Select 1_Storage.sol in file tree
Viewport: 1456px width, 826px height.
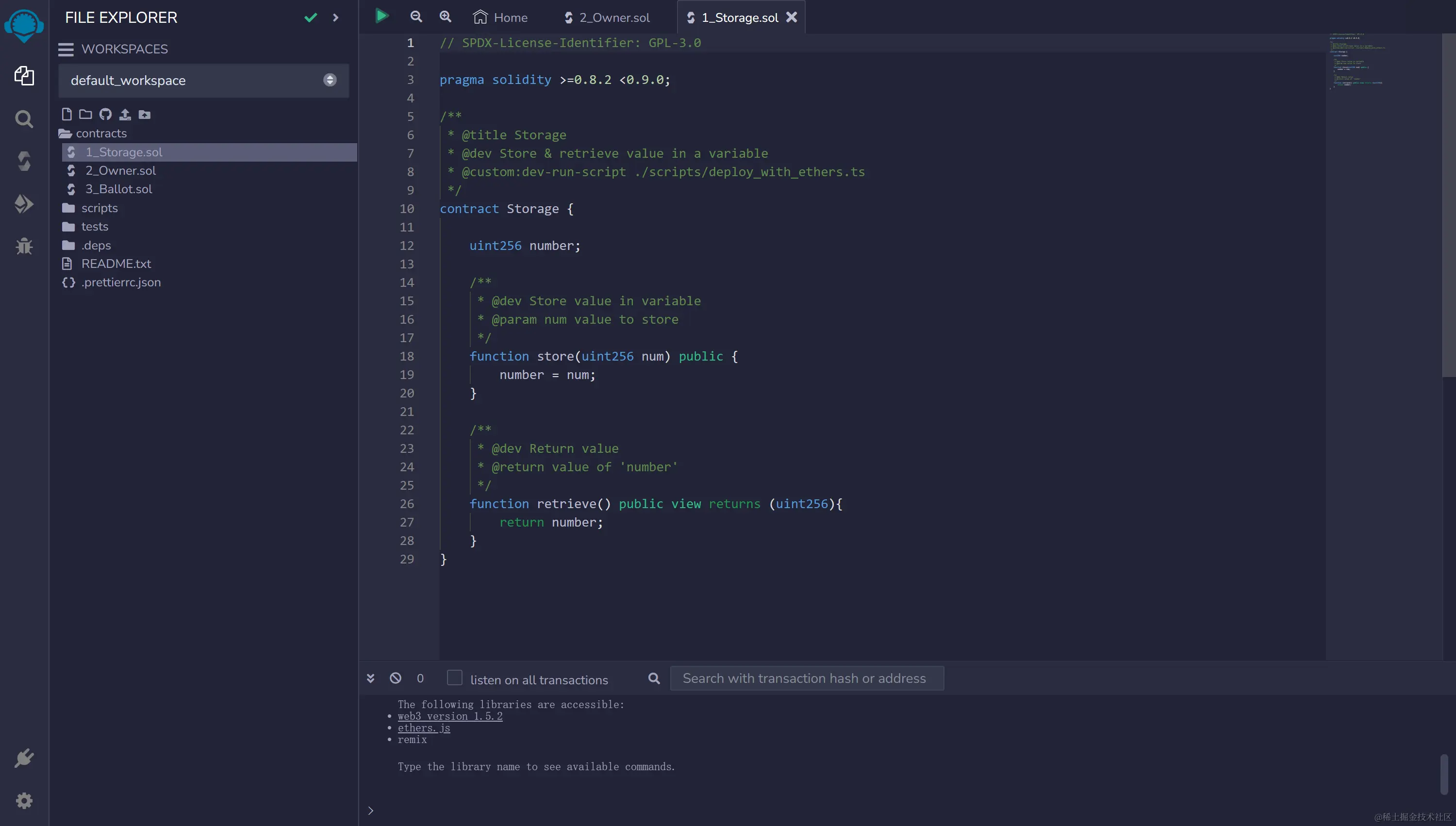pyautogui.click(x=209, y=152)
